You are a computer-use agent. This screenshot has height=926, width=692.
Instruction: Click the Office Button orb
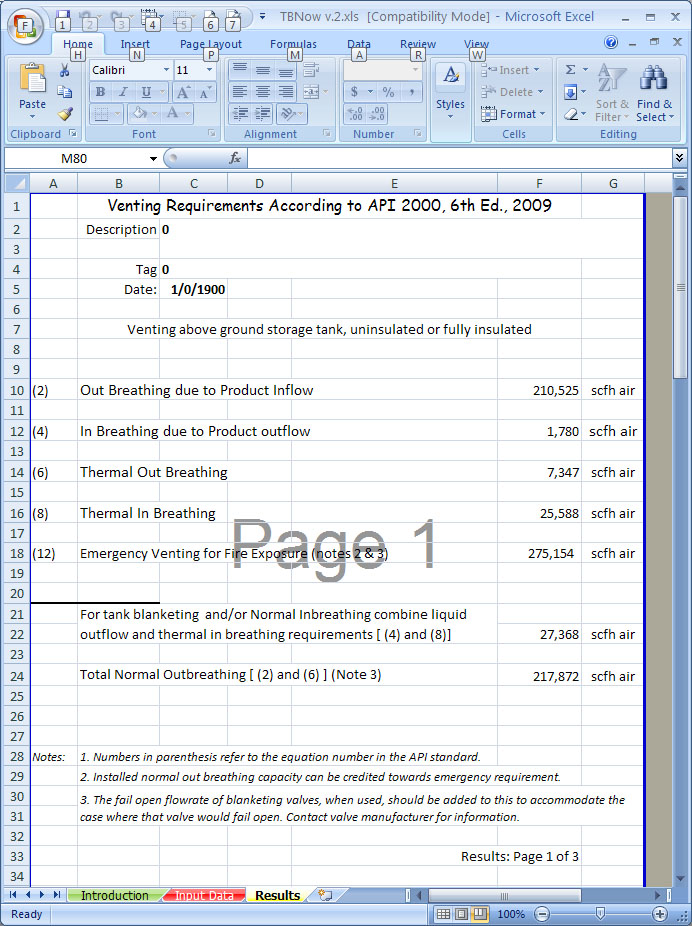click(24, 25)
